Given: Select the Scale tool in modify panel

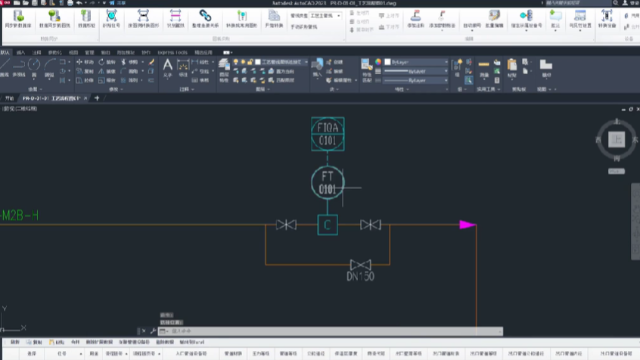Looking at the screenshot, I should pyautogui.click(x=107, y=80).
